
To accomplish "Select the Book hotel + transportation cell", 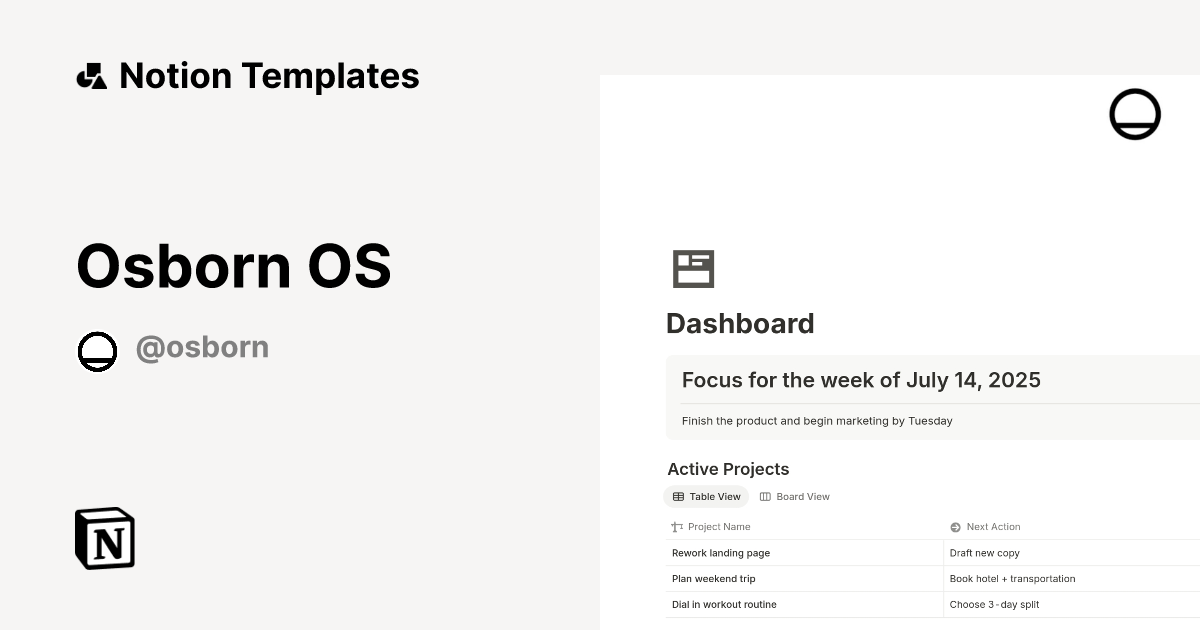I will click(x=1012, y=578).
